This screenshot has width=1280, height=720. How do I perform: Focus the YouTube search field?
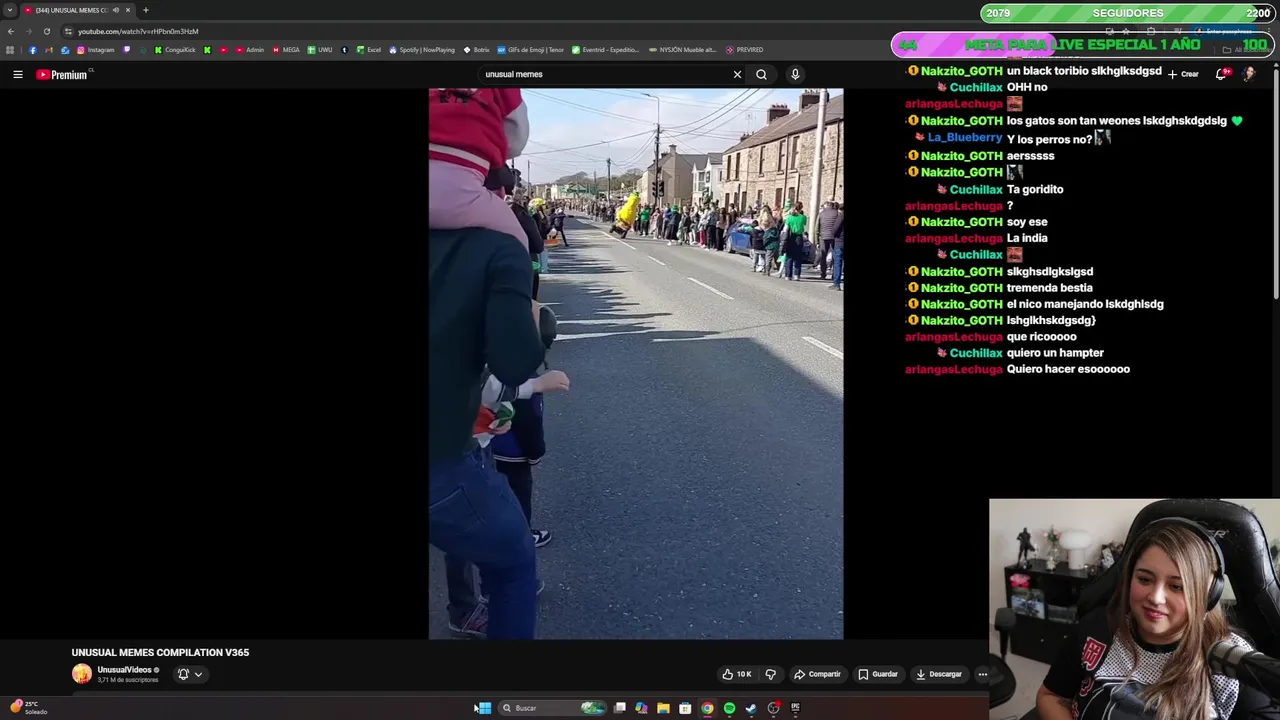coord(605,74)
